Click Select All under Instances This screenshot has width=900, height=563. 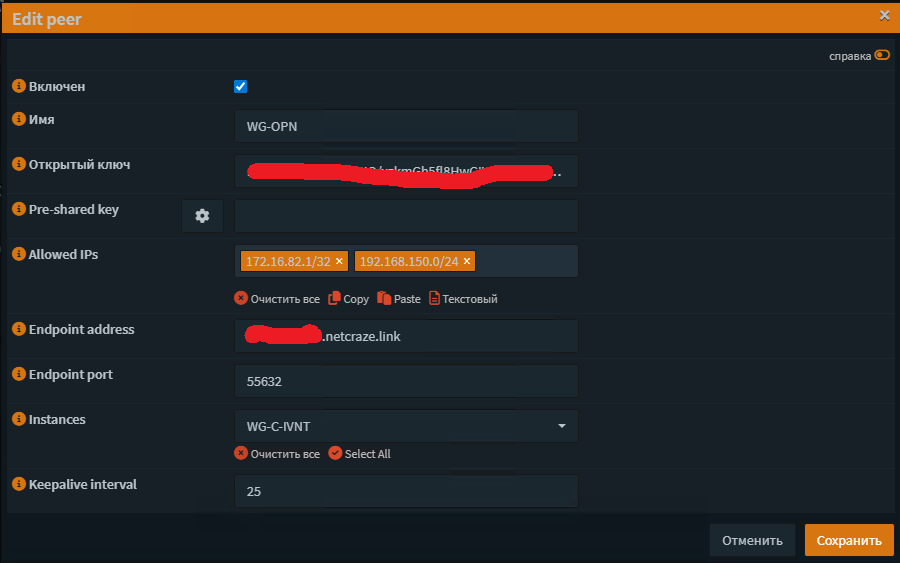click(x=335, y=453)
